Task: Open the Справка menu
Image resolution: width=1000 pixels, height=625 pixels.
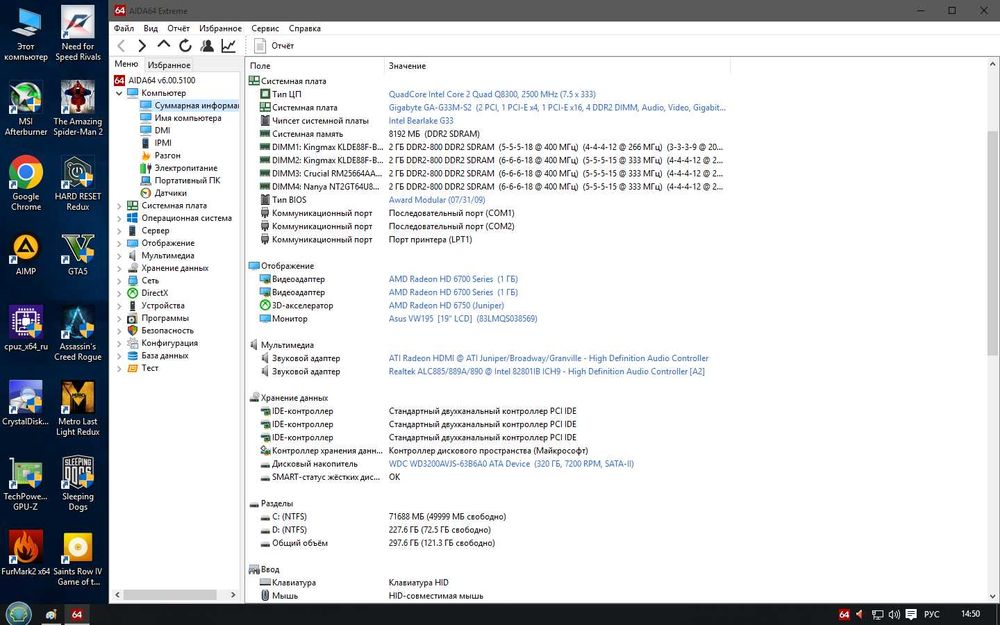Action: [304, 28]
